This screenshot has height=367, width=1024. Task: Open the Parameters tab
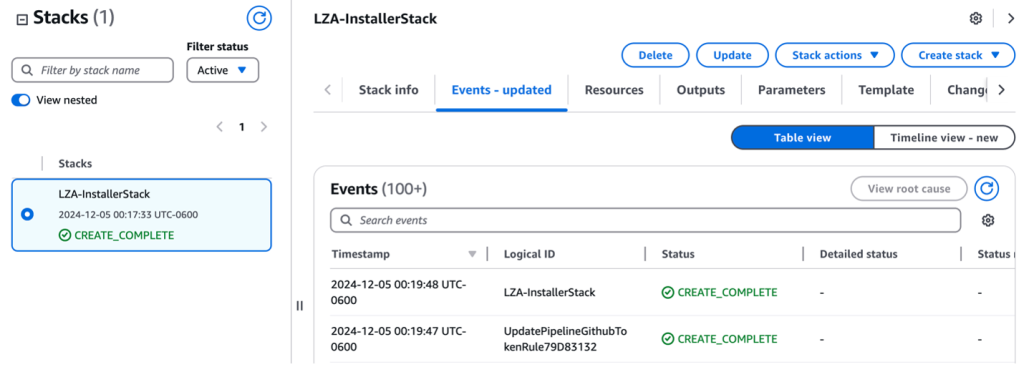point(792,90)
